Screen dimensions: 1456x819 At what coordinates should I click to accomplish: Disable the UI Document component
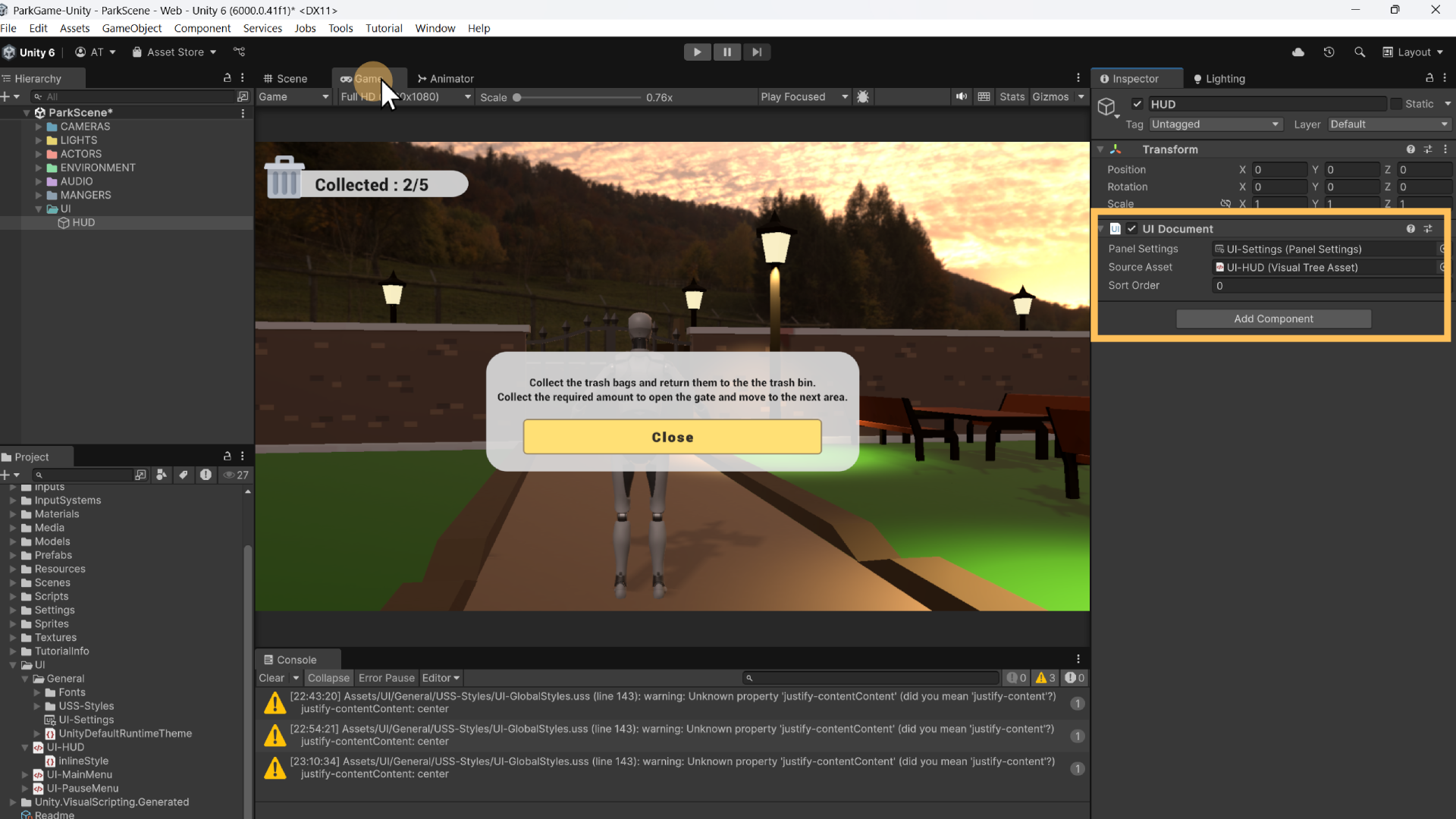coord(1131,228)
